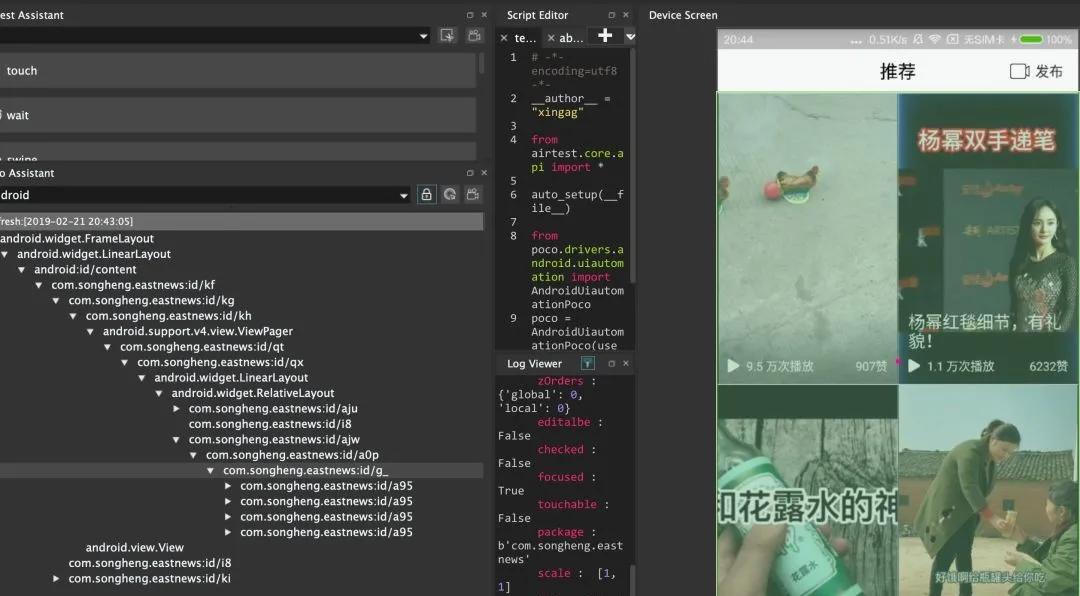Click the snapshot icon in Test Assistant toolbar
This screenshot has width=1080, height=596.
pos(447,35)
